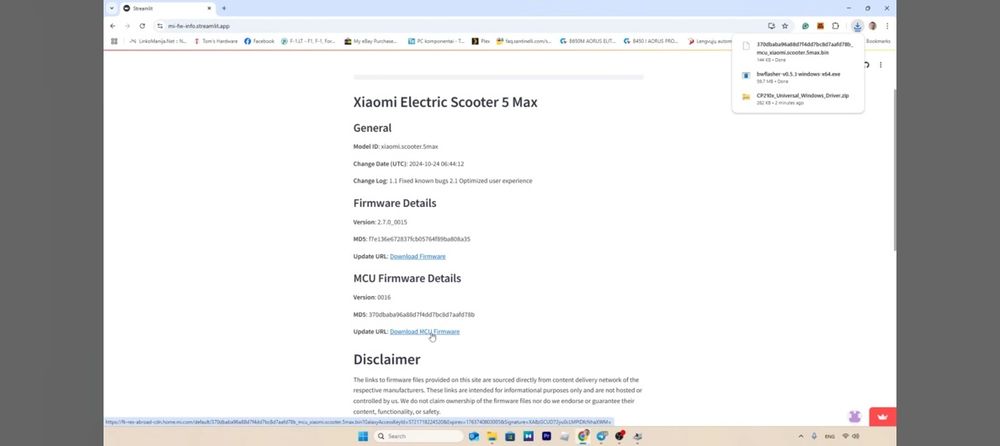1000x446 pixels.
Task: Click the microphone tray icon
Action: click(x=814, y=436)
